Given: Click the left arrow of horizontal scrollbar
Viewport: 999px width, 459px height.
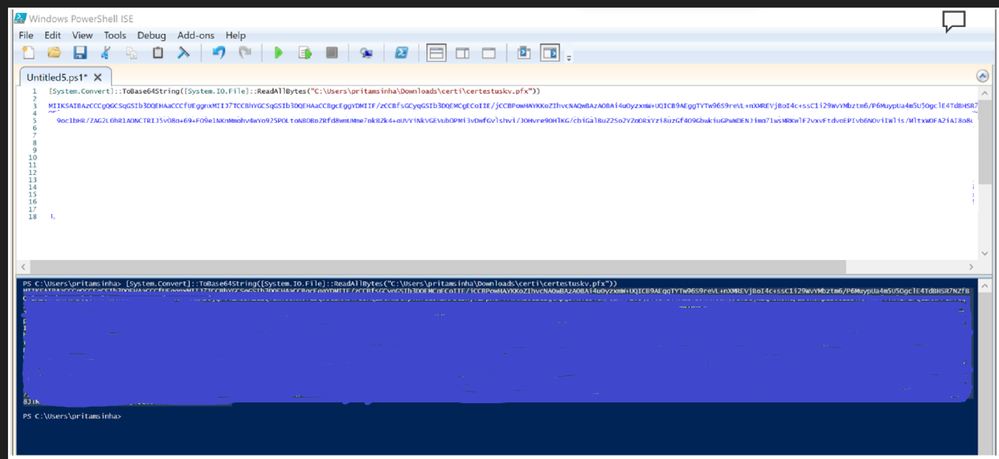Looking at the screenshot, I should pos(24,267).
